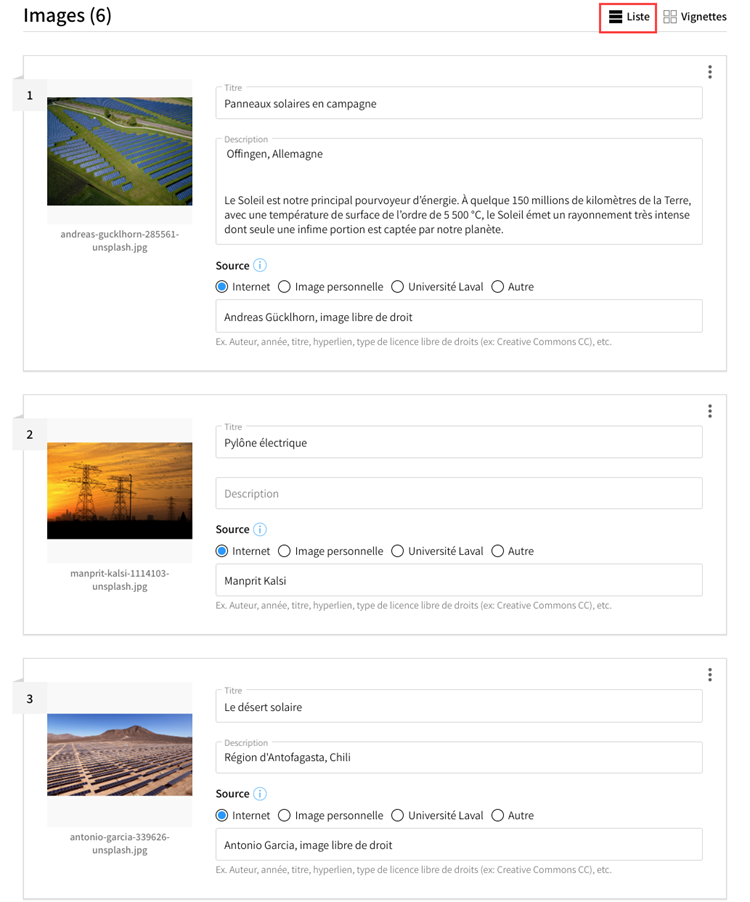Screen dimensions: 750x902
Task: Open the three-dot menu for Pylône électrique
Action: [x=710, y=411]
